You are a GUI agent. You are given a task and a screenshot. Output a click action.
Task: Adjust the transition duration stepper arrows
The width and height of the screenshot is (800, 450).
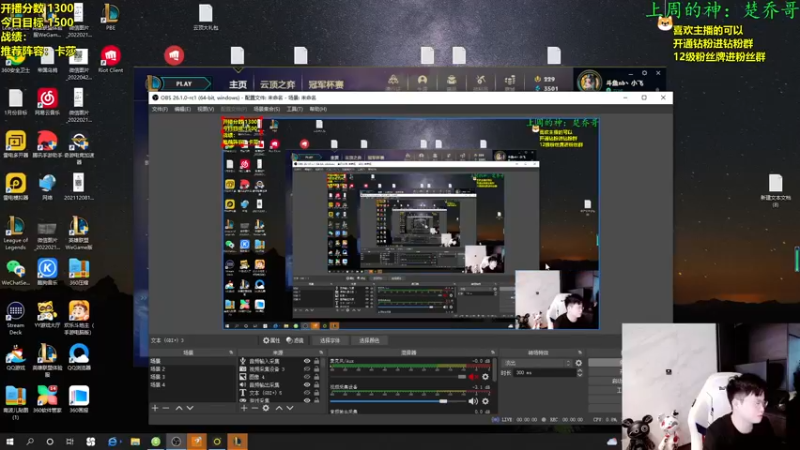(x=580, y=373)
